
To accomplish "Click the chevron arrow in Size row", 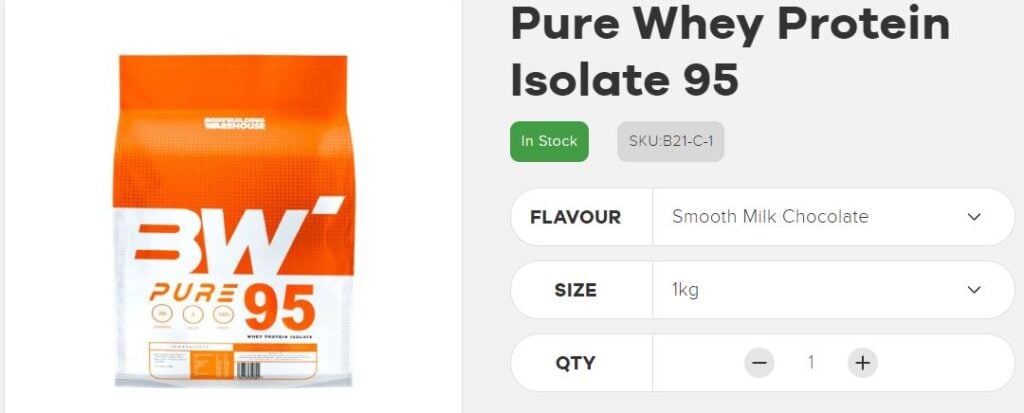I will [974, 289].
